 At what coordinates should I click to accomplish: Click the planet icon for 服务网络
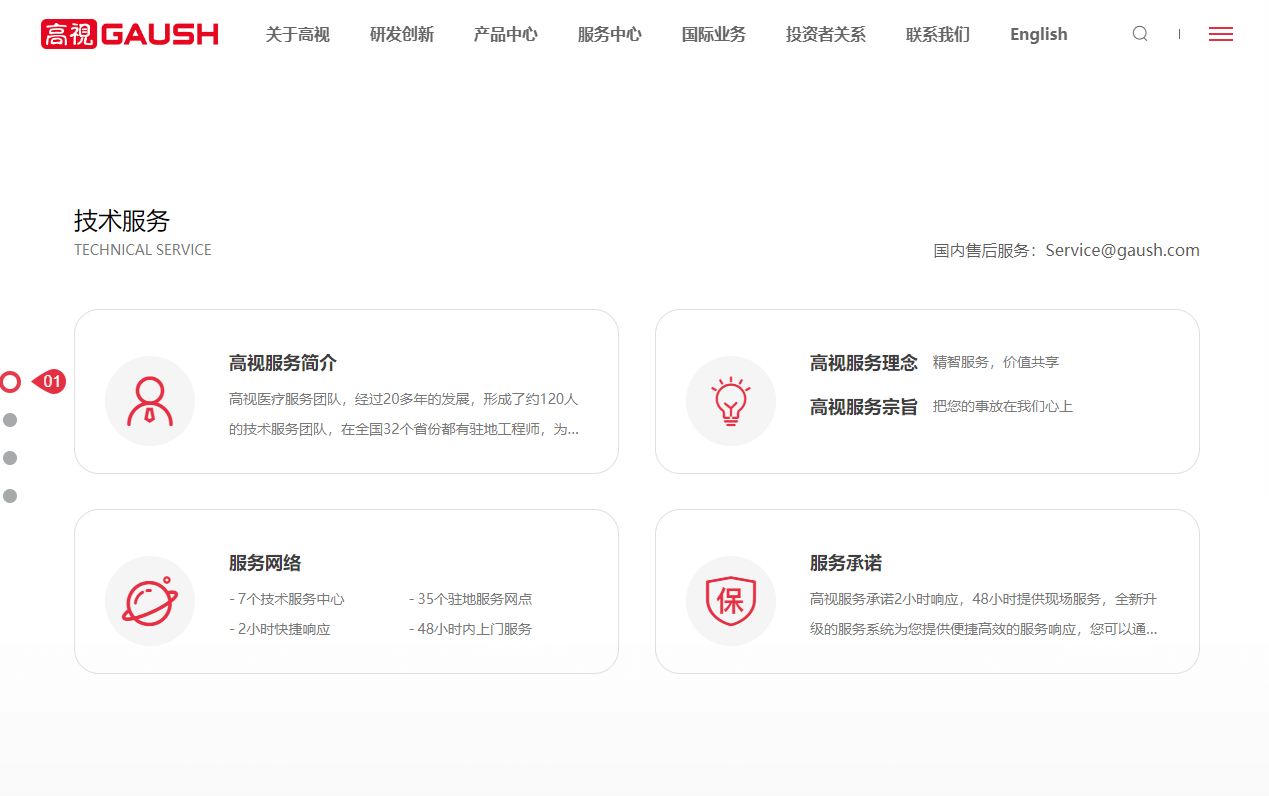click(150, 601)
